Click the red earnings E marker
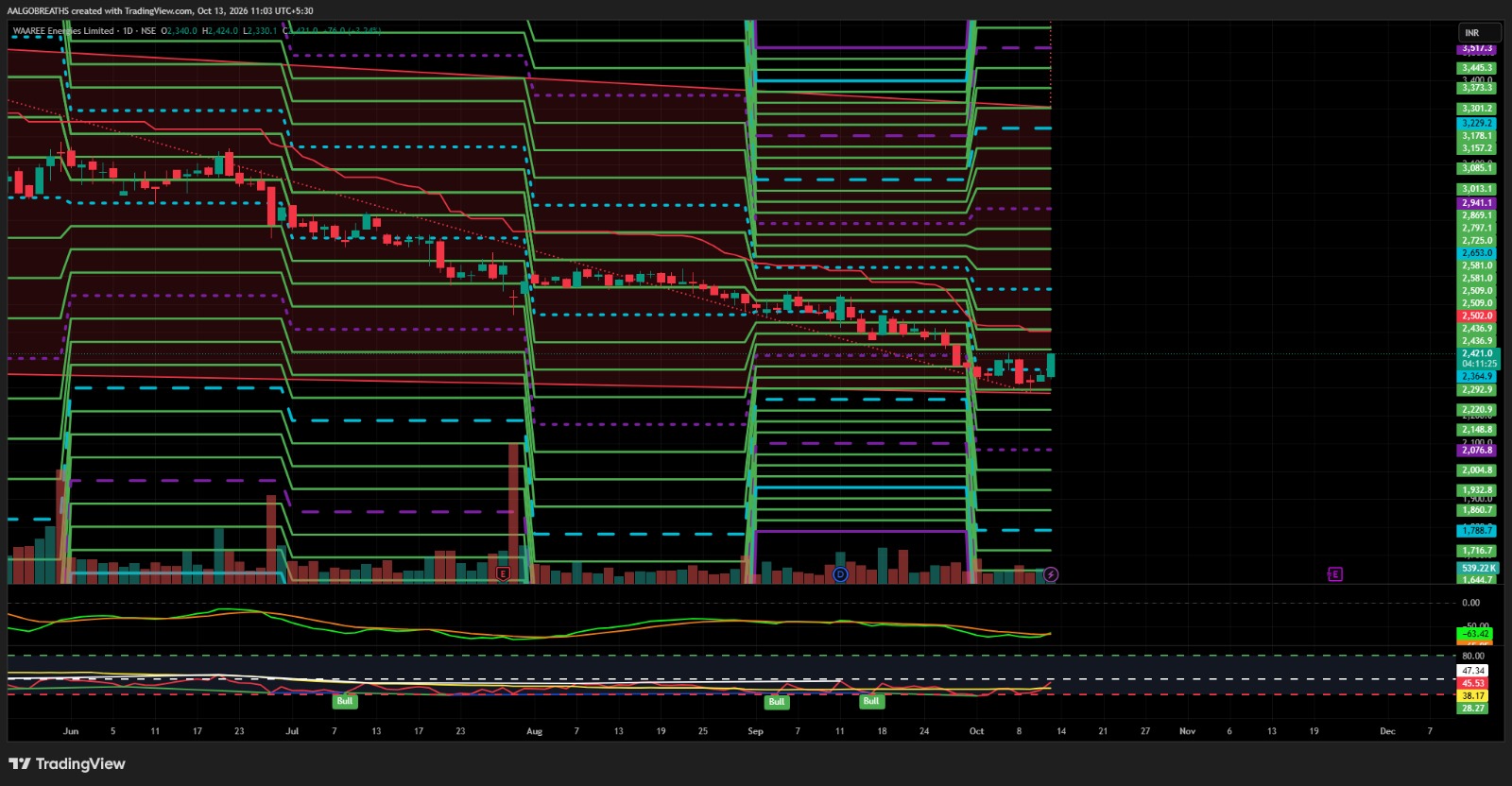This screenshot has width=1512, height=786. point(503,573)
